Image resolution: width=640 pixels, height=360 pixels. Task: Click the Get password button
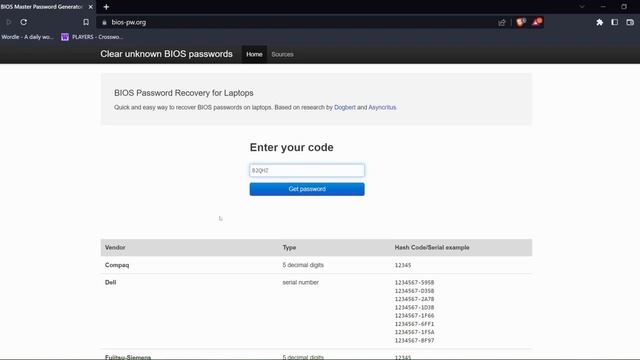pos(307,189)
